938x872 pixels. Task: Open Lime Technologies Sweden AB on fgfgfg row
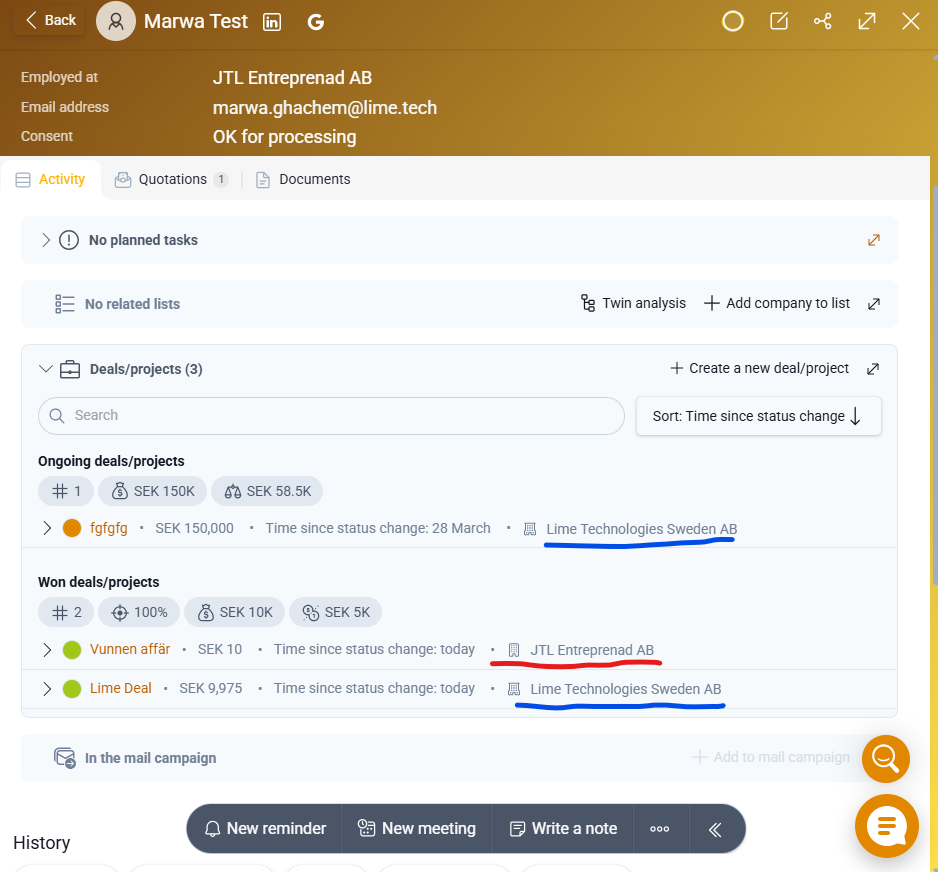click(641, 529)
